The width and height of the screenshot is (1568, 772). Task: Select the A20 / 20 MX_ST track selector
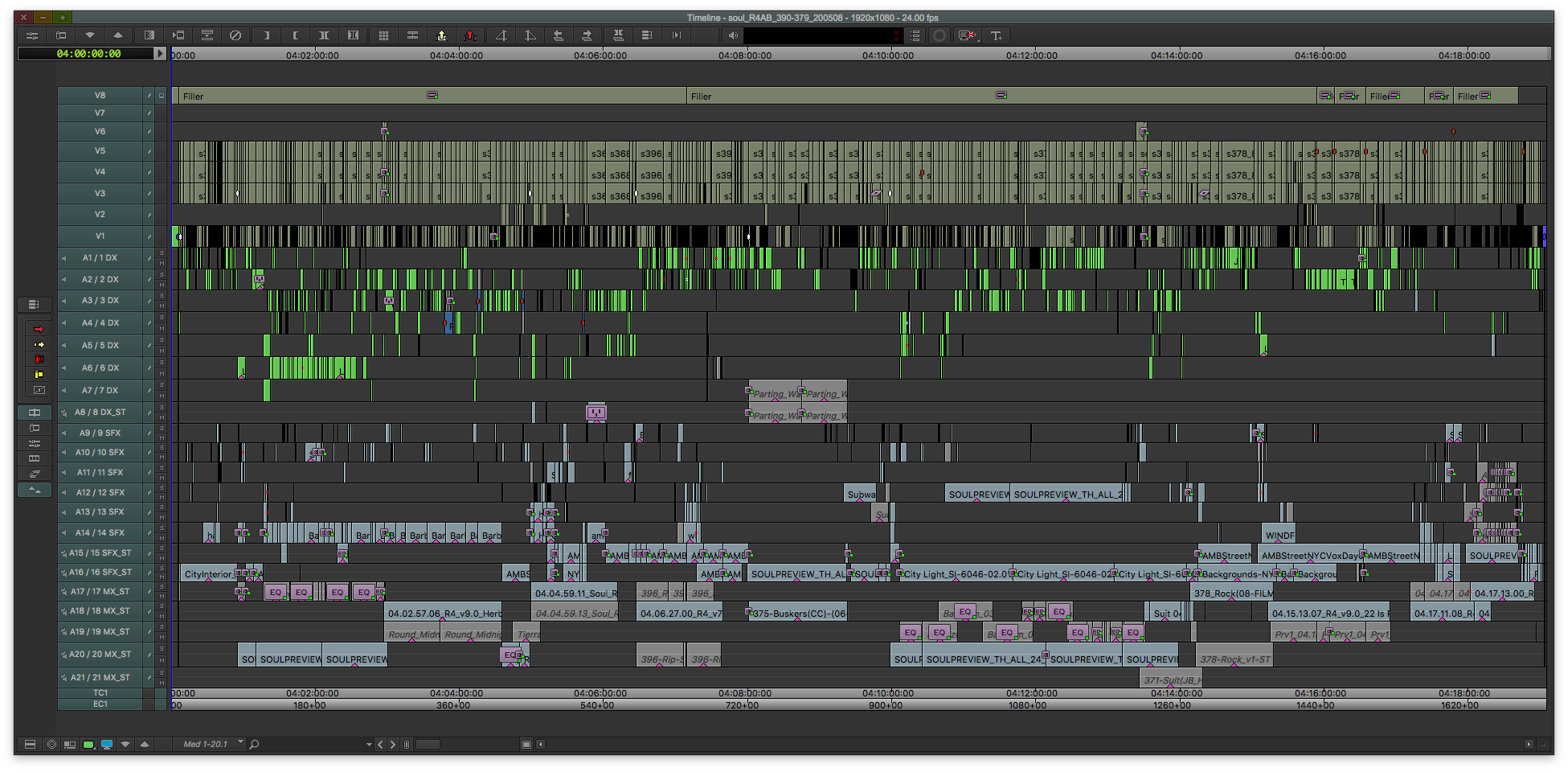pyautogui.click(x=100, y=655)
